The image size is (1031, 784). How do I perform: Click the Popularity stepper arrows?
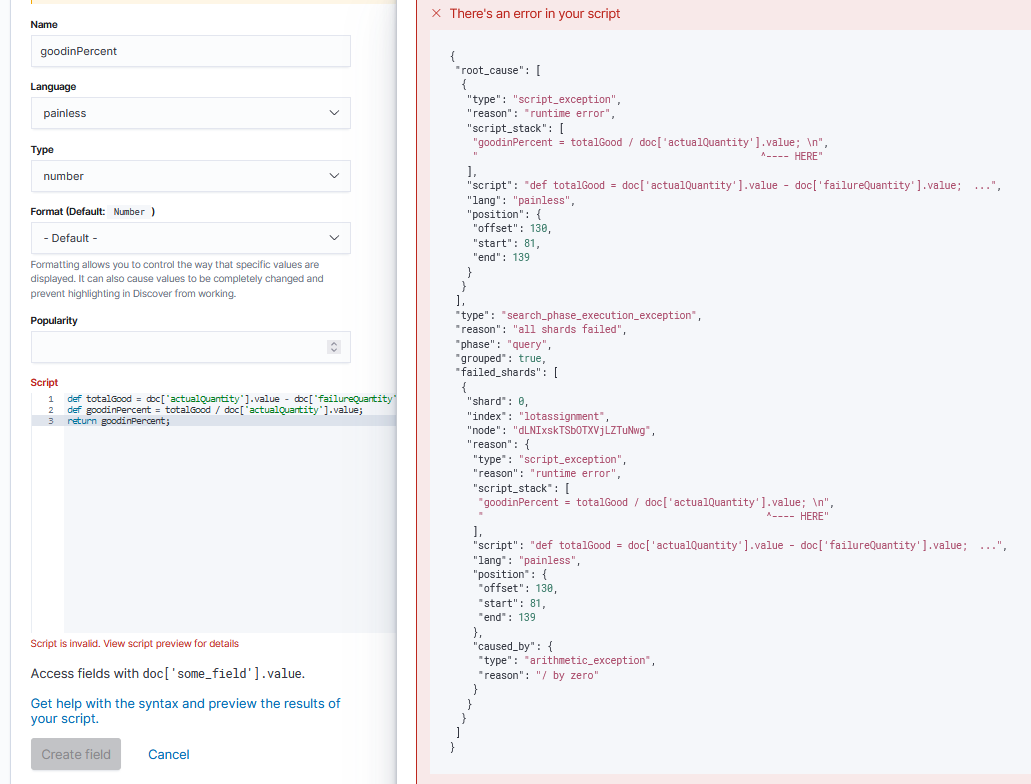(x=334, y=347)
